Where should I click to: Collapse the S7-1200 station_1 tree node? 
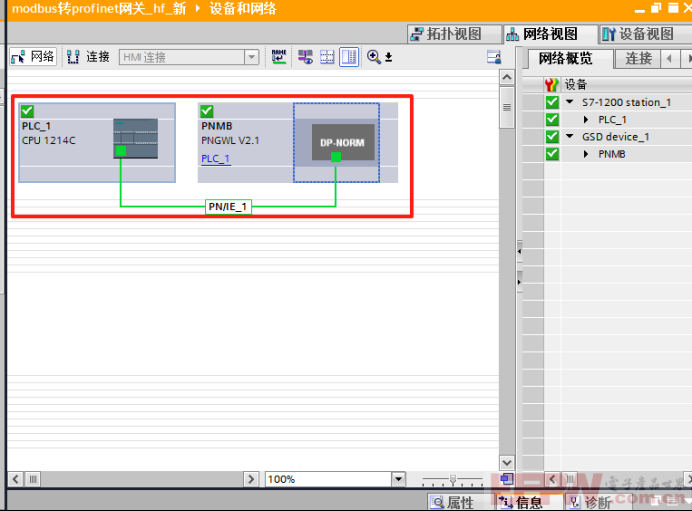coord(570,102)
